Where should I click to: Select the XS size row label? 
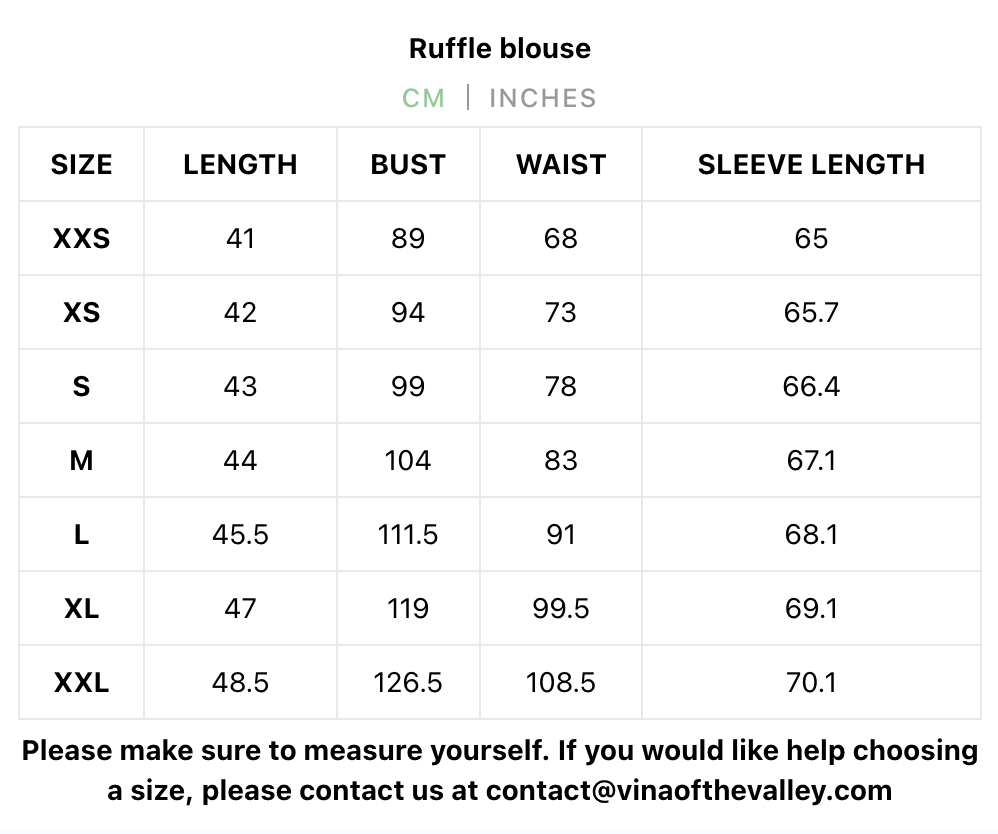point(81,313)
